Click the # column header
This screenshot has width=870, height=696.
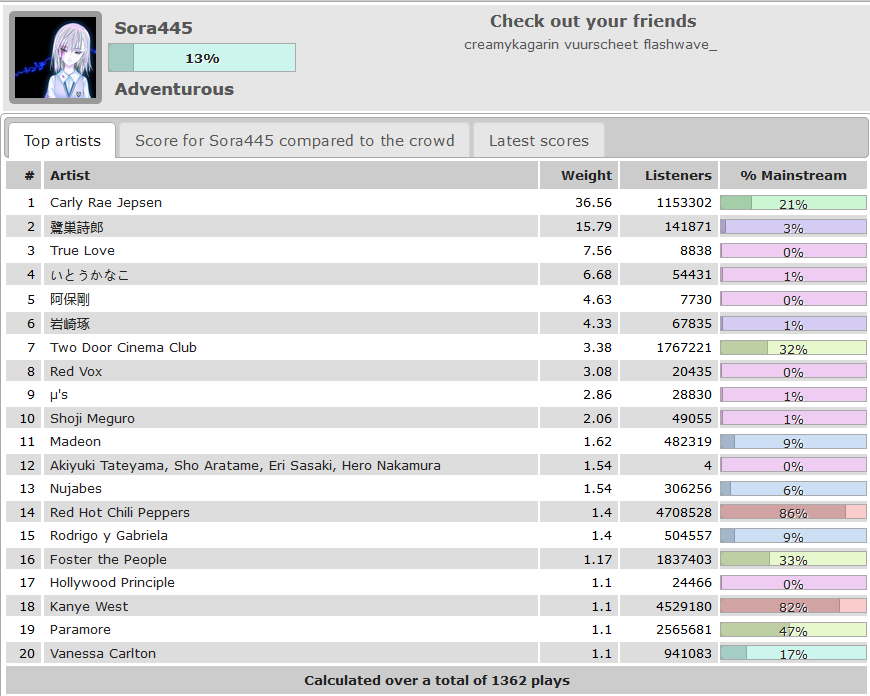click(24, 175)
